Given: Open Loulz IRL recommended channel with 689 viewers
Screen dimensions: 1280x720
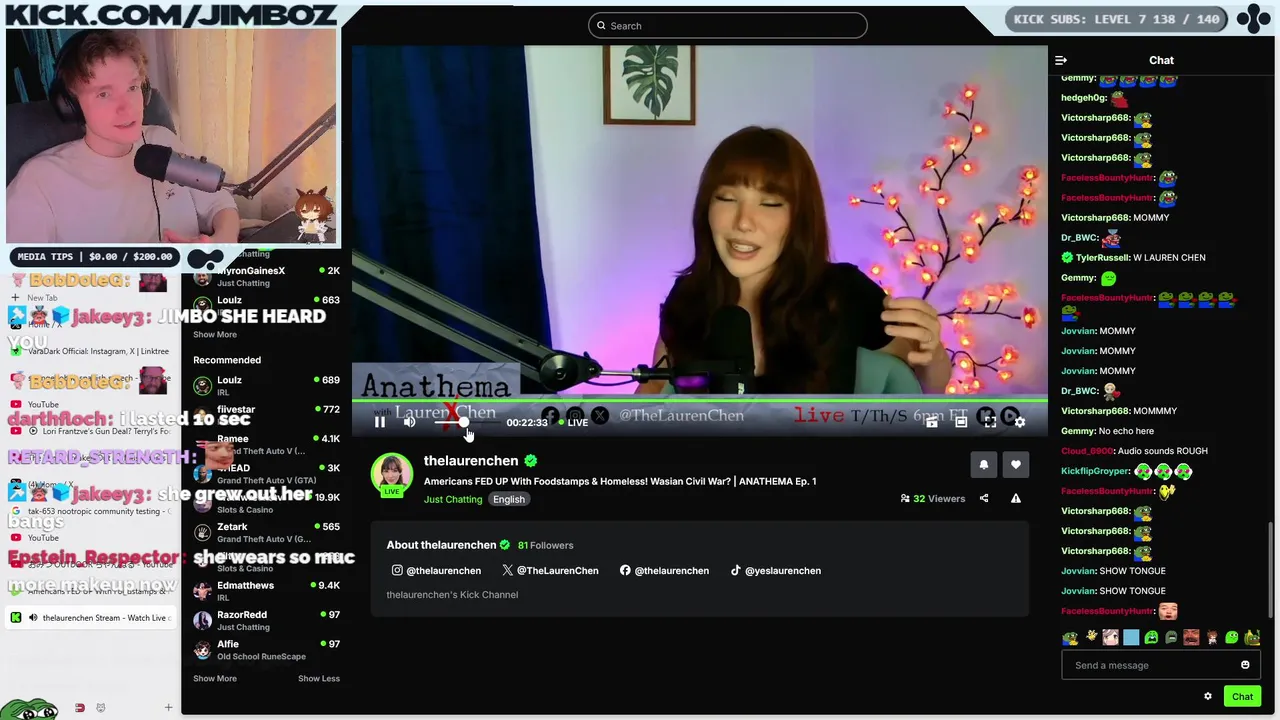Looking at the screenshot, I should click(x=266, y=385).
